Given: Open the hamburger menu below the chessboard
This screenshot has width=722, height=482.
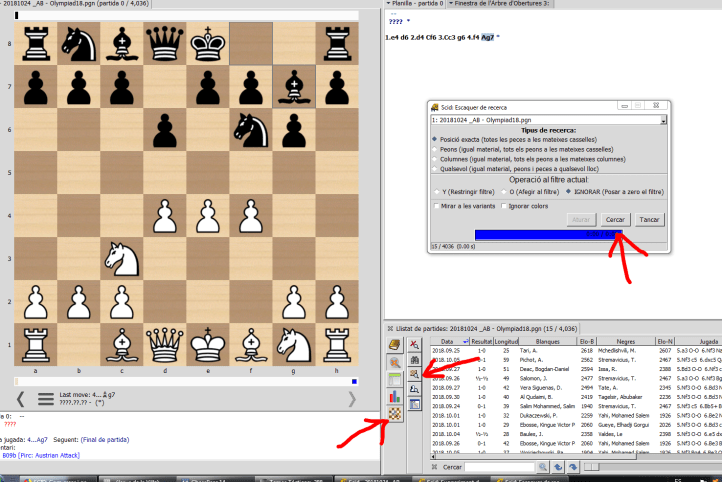Looking at the screenshot, I should point(45,399).
